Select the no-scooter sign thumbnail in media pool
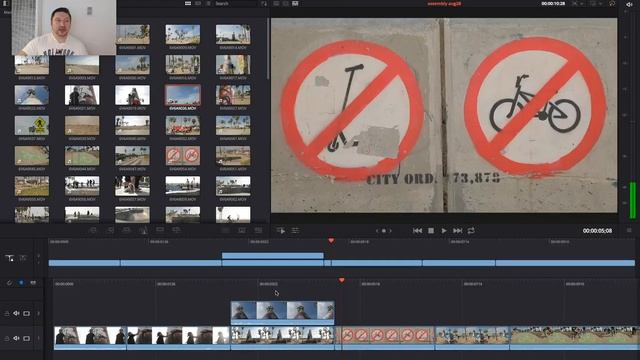This screenshot has width=640, height=360. pyautogui.click(x=182, y=156)
